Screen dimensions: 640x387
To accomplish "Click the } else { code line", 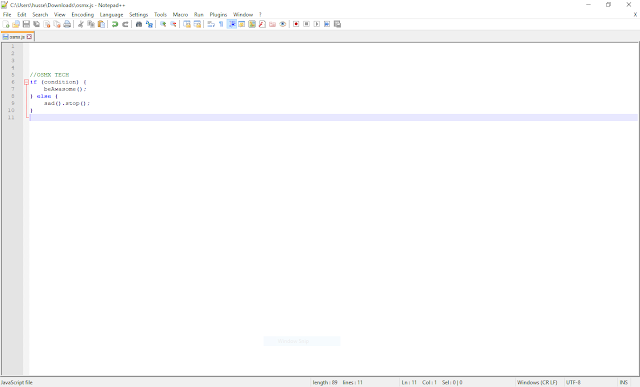I will [44, 96].
